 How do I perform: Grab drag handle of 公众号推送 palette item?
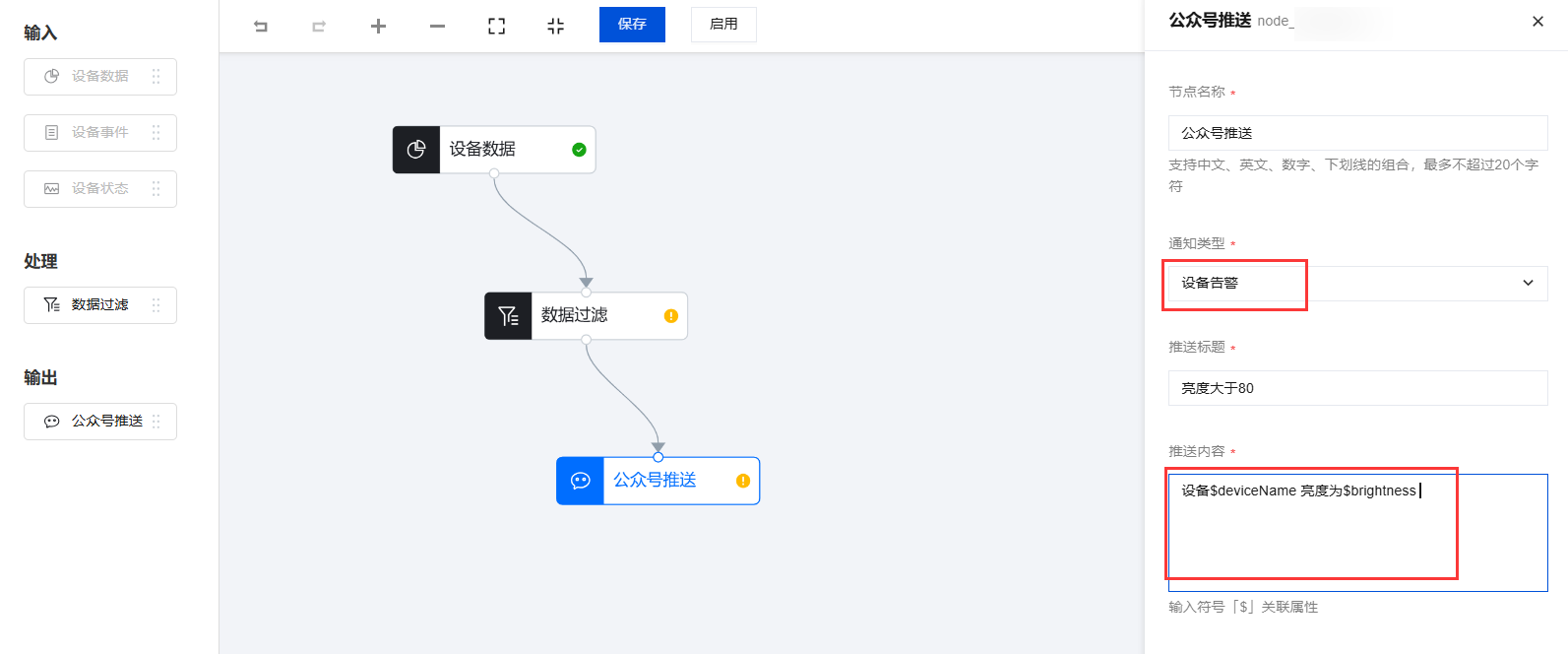tap(156, 421)
